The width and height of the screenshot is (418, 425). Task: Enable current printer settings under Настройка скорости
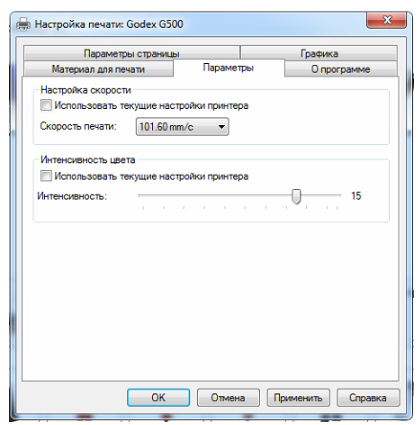pos(46,105)
